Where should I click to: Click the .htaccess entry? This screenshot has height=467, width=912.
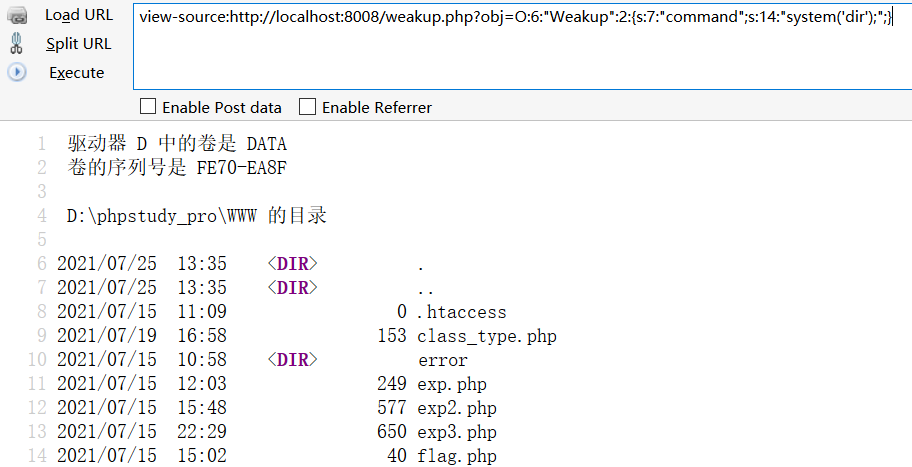(x=462, y=312)
